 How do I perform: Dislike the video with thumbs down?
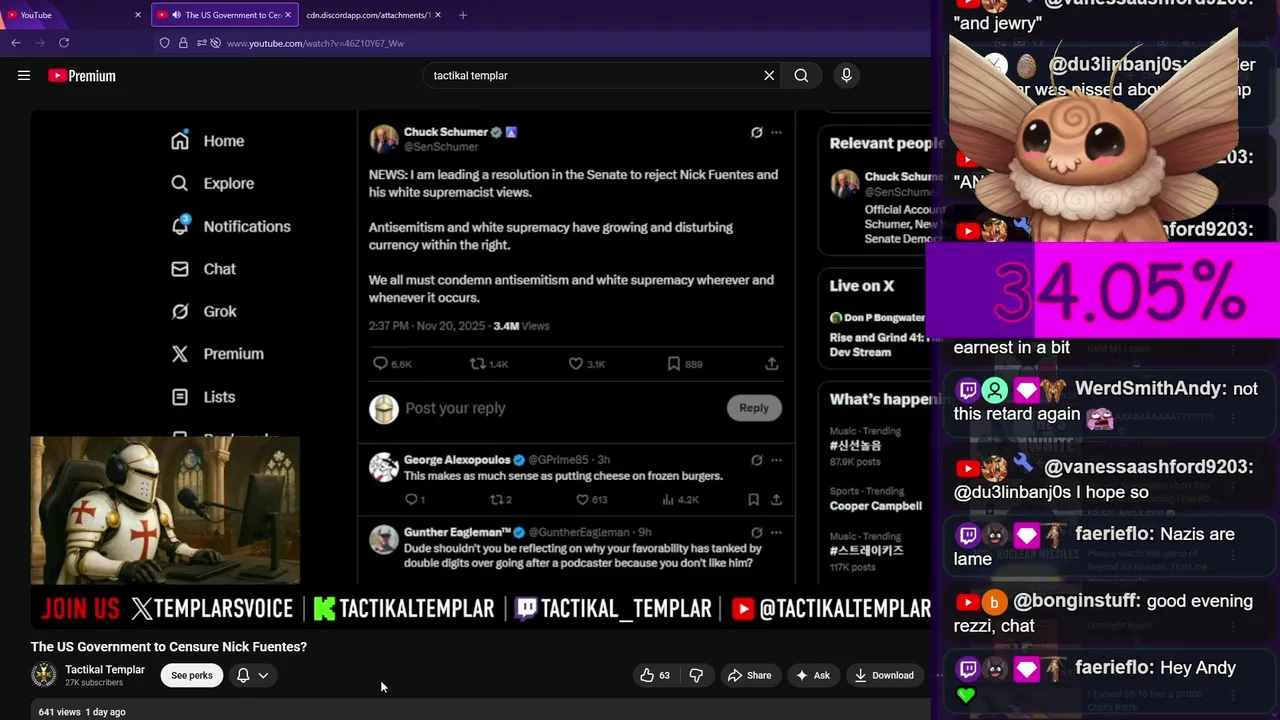pyautogui.click(x=696, y=675)
